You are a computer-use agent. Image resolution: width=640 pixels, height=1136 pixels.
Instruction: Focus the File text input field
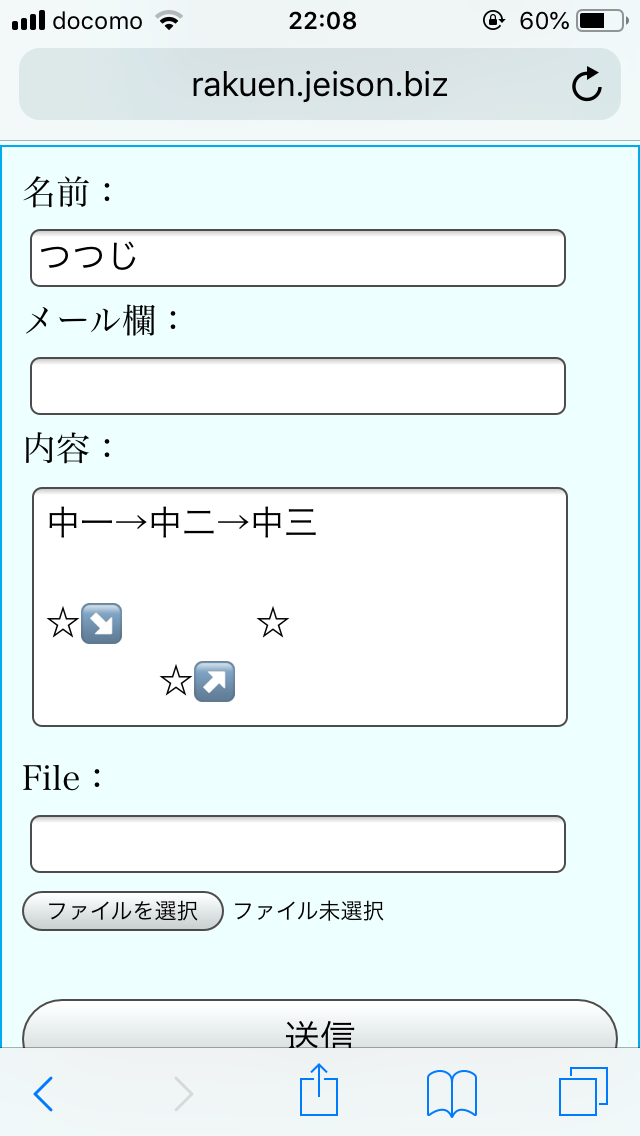[298, 844]
